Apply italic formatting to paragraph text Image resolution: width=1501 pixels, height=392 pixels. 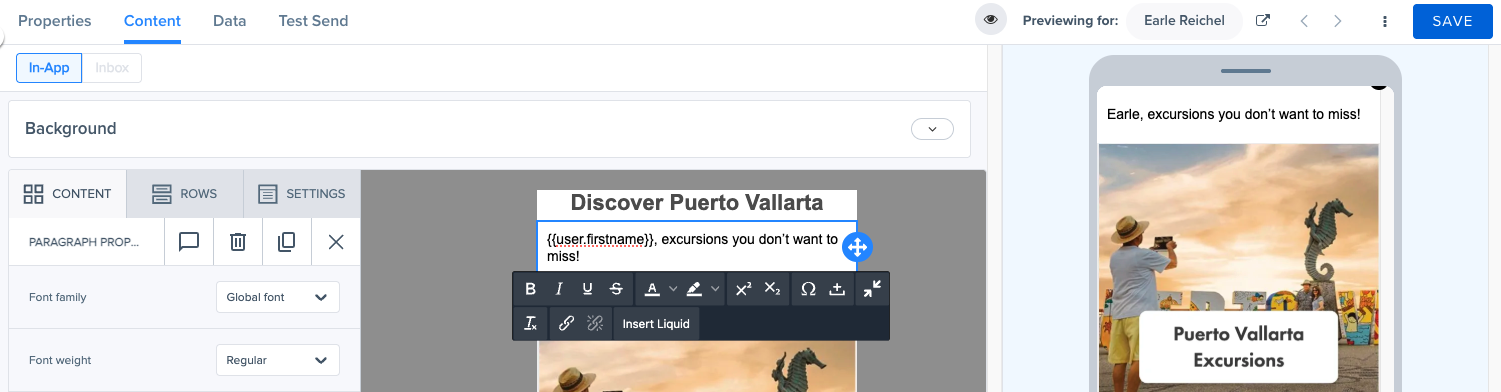click(559, 289)
